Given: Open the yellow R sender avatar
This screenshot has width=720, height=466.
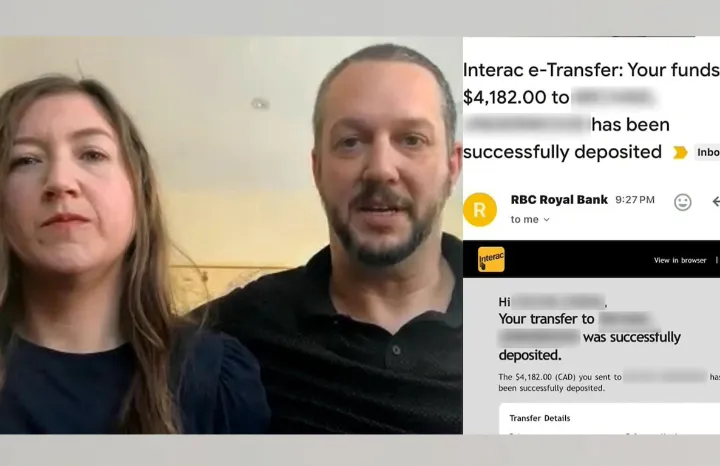Looking at the screenshot, I should pos(480,209).
